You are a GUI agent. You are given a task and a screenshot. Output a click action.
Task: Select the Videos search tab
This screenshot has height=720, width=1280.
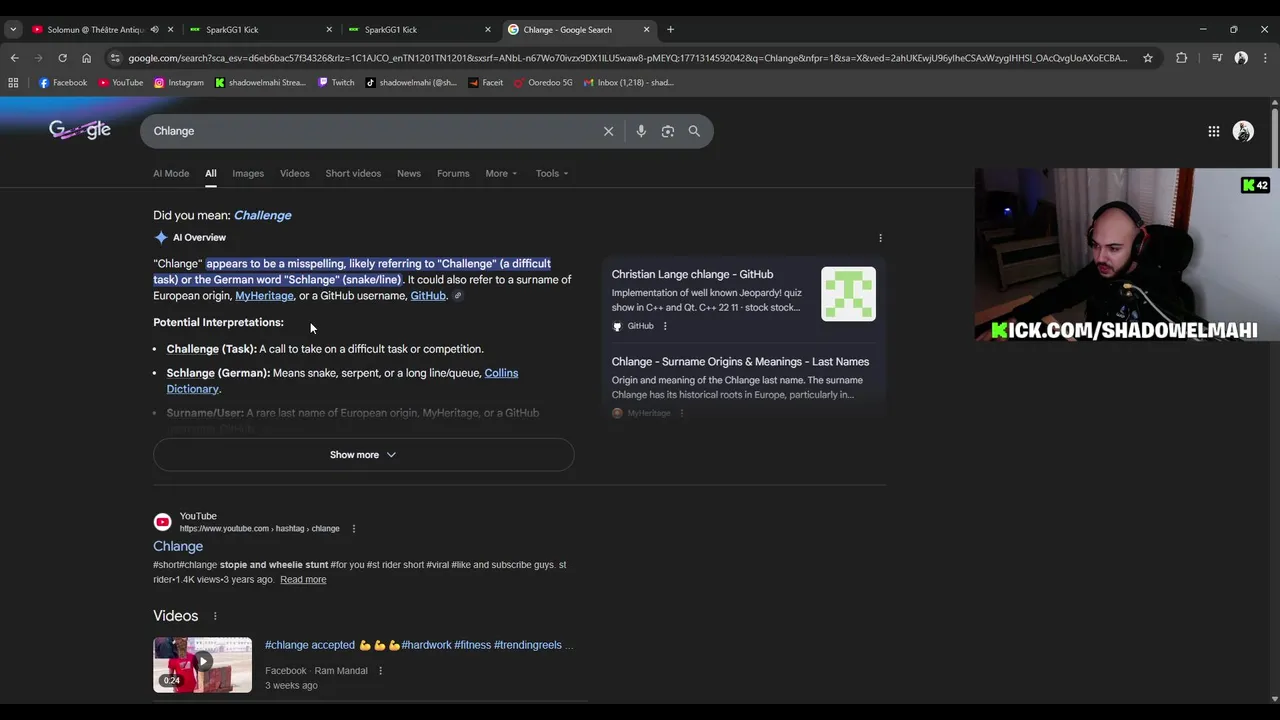point(294,173)
